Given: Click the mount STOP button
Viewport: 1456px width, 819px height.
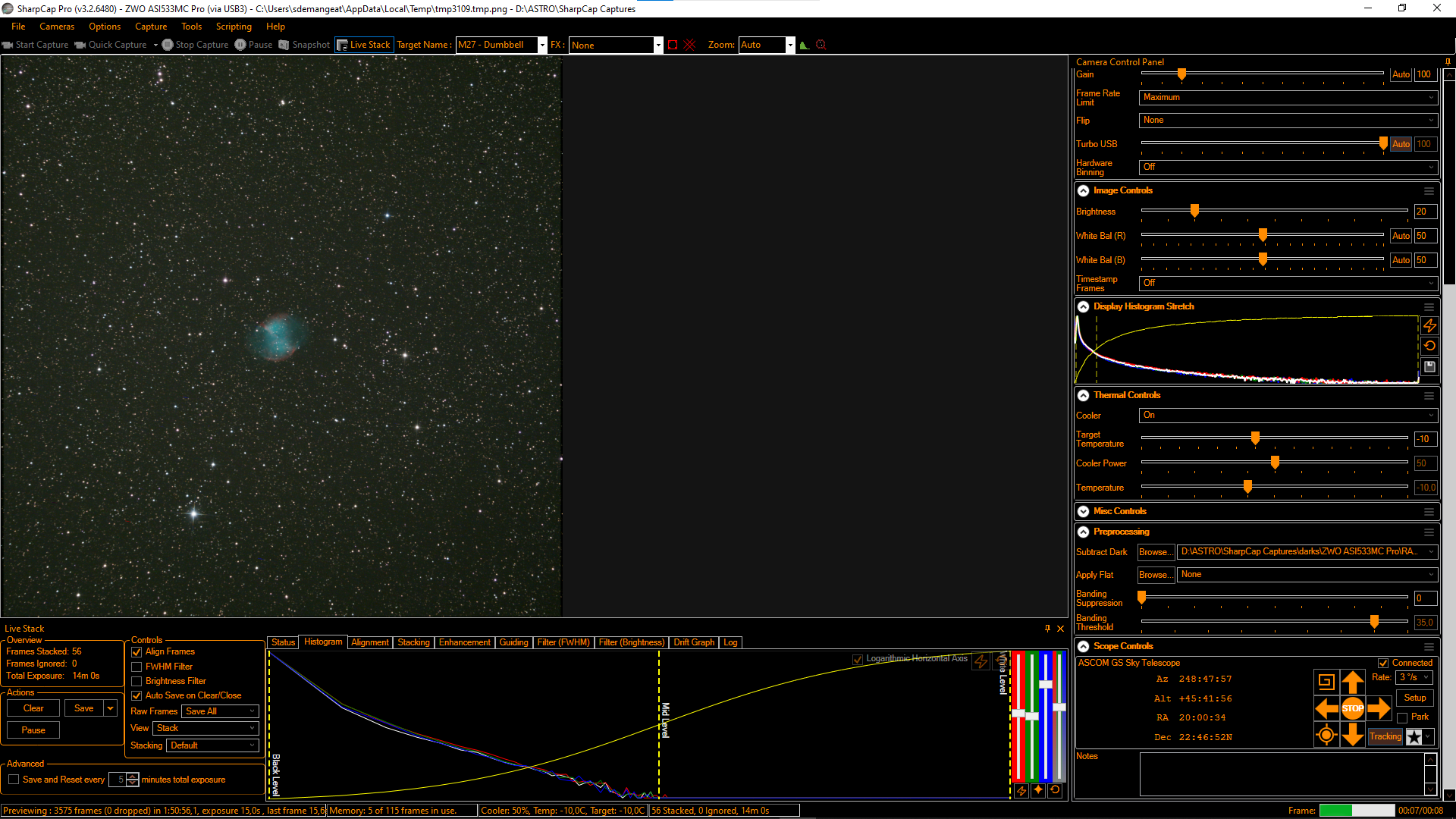Looking at the screenshot, I should 1352,708.
